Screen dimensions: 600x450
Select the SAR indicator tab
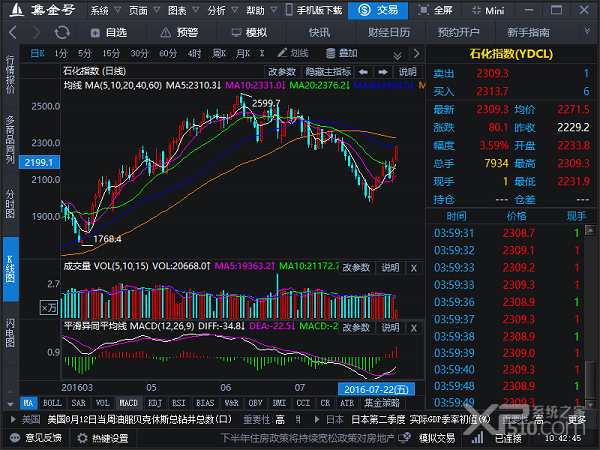78,403
